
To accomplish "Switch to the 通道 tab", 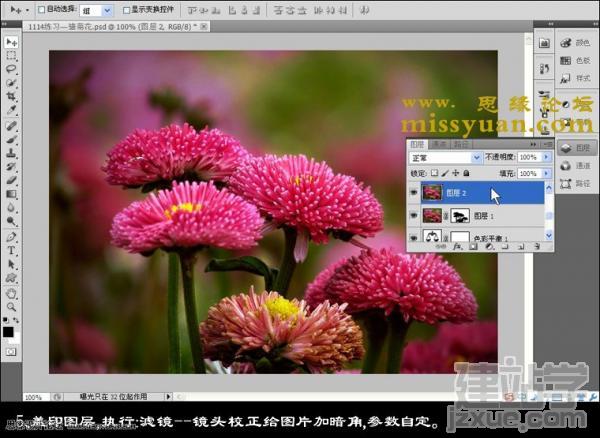I will tap(439, 144).
